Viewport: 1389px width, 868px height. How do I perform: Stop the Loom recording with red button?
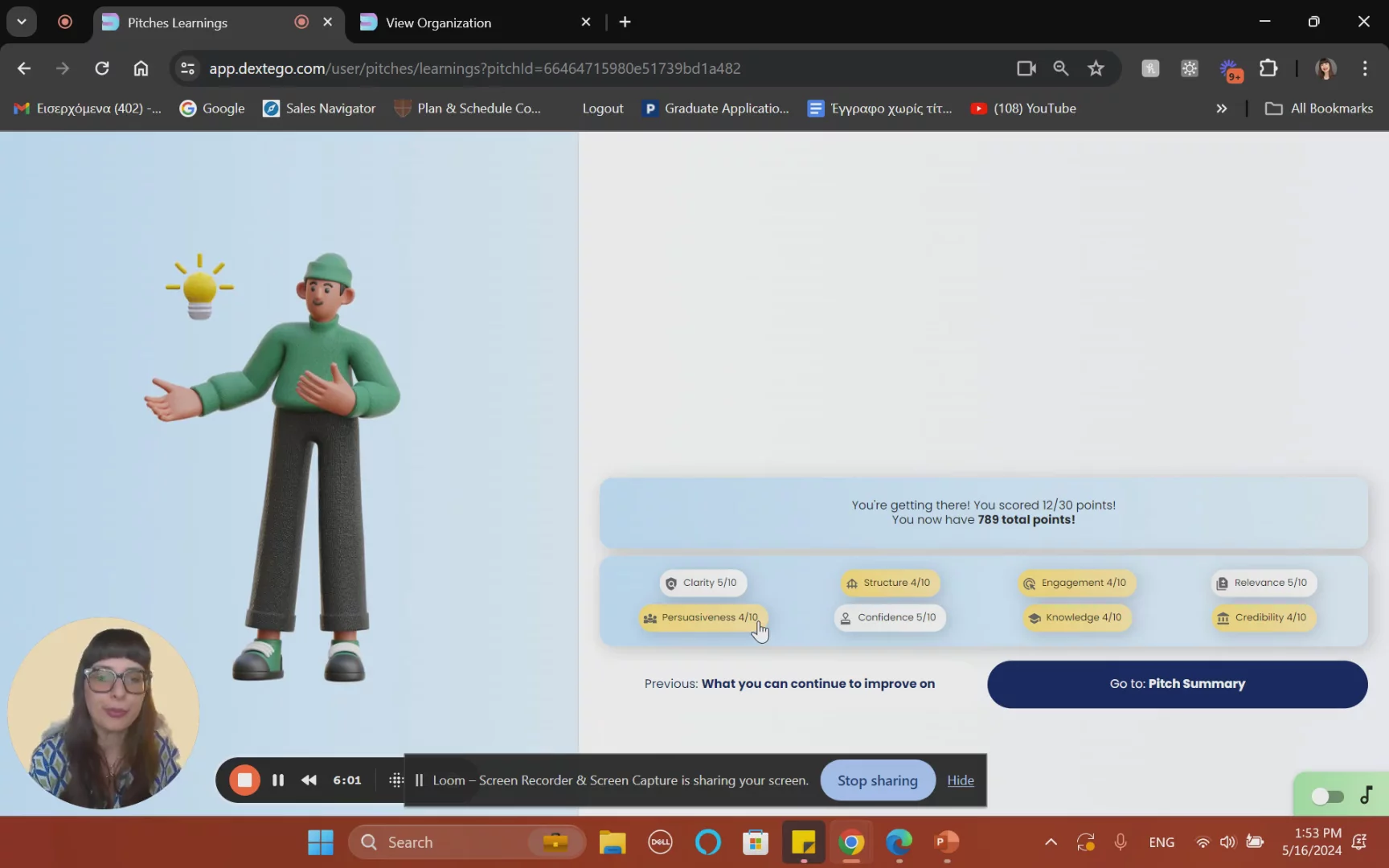[x=244, y=780]
